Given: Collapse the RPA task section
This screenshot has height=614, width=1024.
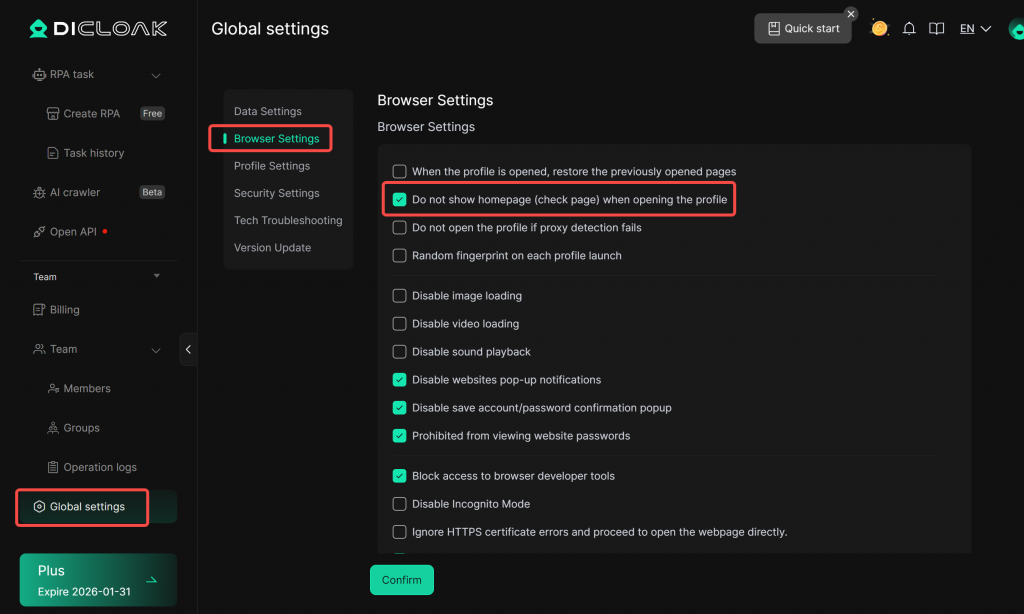Looking at the screenshot, I should [156, 75].
